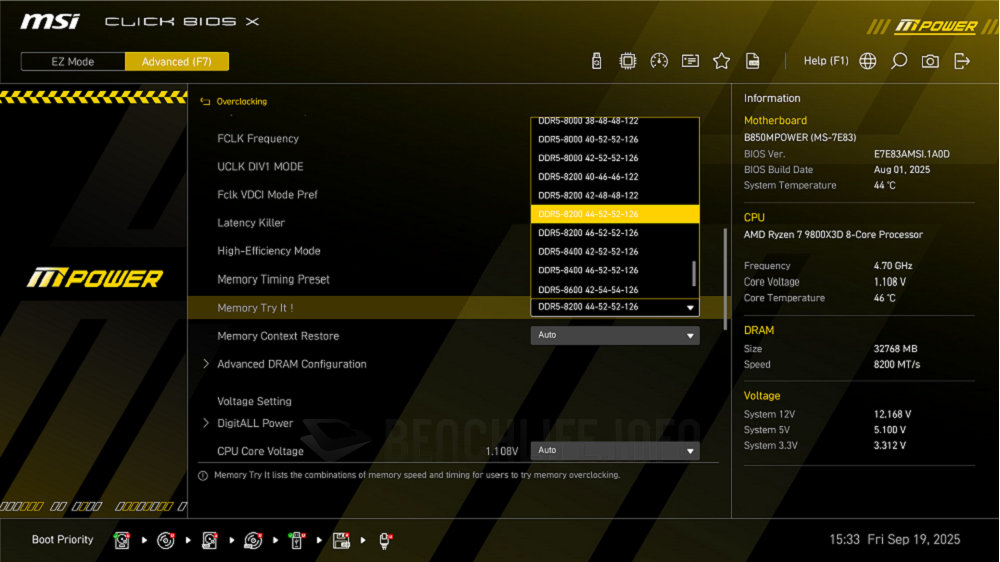Open the CPU Core Voltage Auto dropdown
The width and height of the screenshot is (1000, 562).
click(x=615, y=451)
